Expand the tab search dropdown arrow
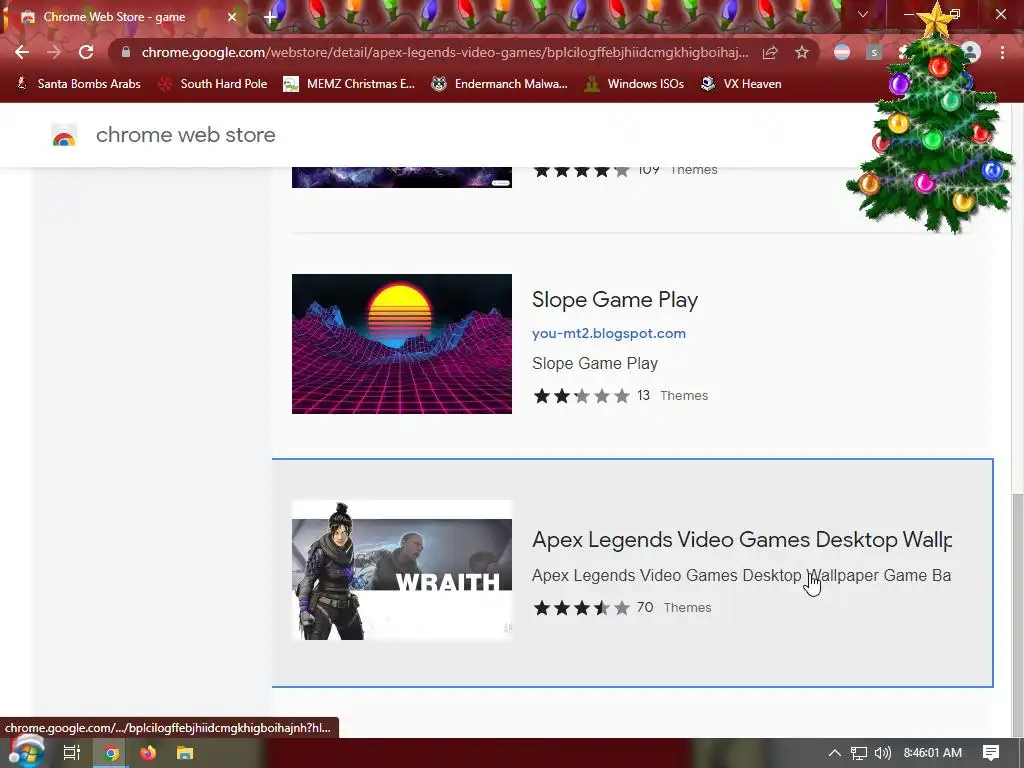Screen dimensions: 1024x768 [x=863, y=14]
